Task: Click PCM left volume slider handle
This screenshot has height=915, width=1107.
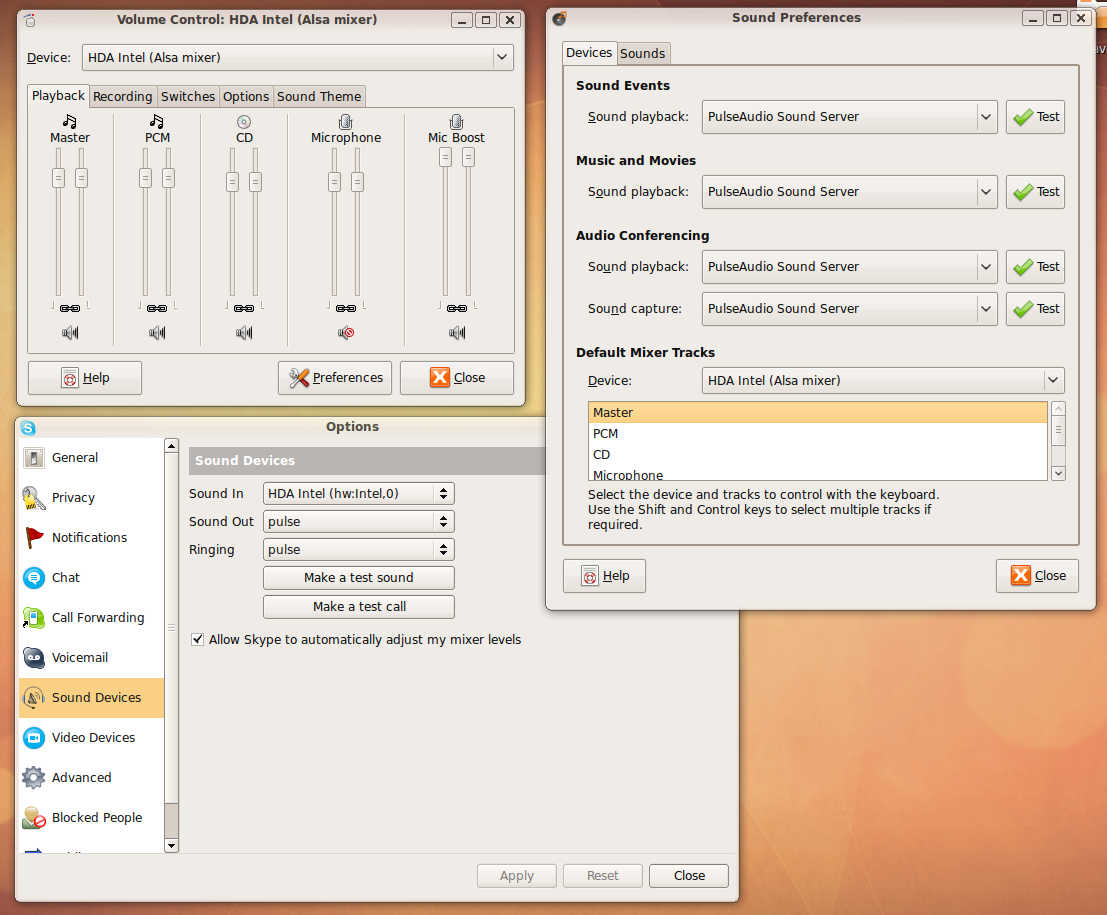Action: coord(145,178)
